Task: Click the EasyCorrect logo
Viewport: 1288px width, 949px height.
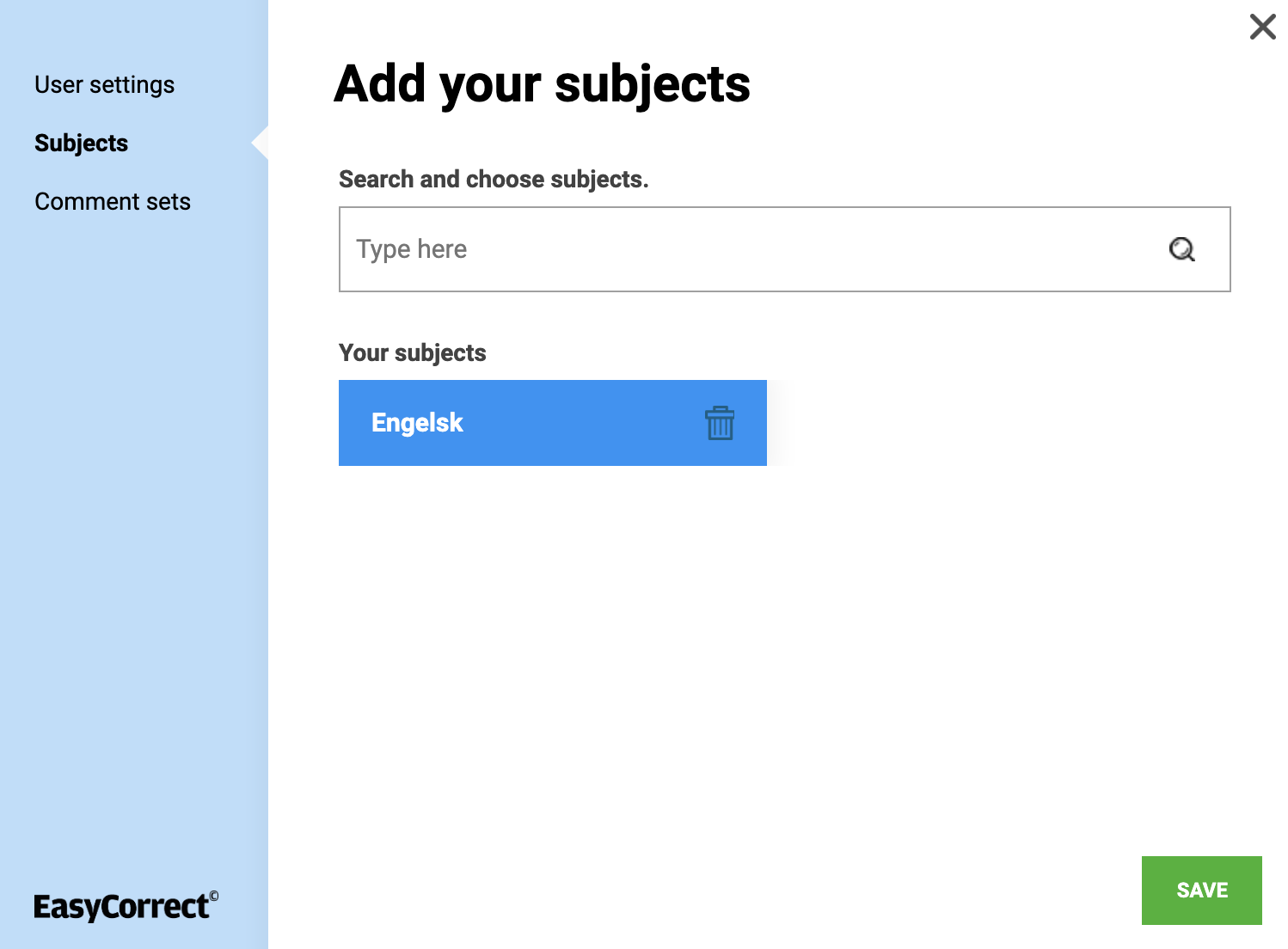Action: [x=120, y=907]
